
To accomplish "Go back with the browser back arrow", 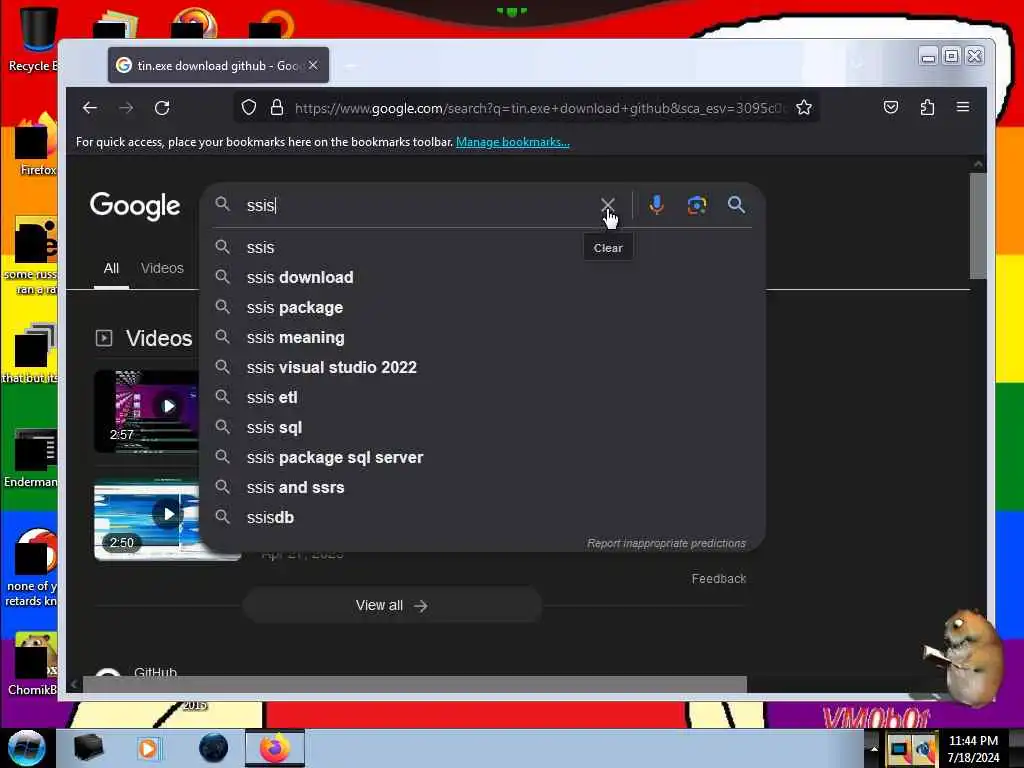I will pos(89,108).
